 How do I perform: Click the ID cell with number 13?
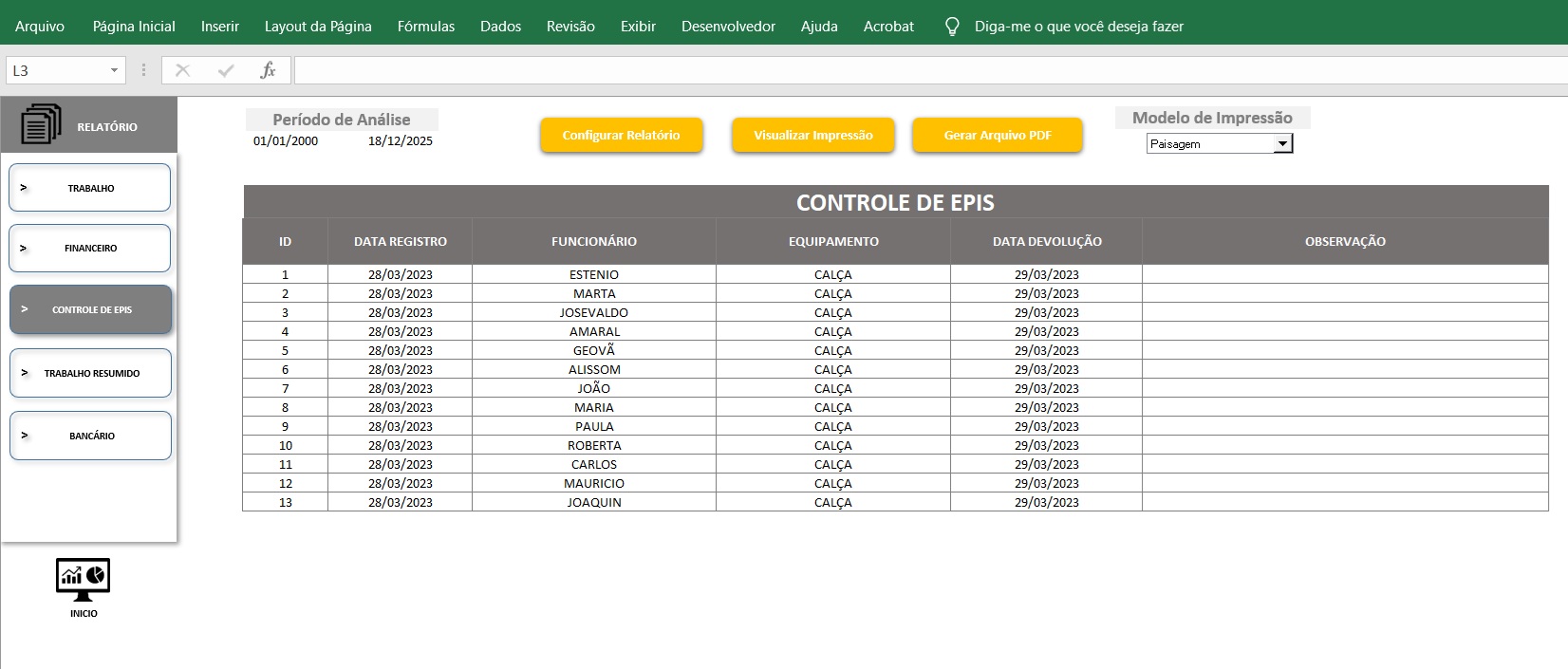pyautogui.click(x=285, y=502)
